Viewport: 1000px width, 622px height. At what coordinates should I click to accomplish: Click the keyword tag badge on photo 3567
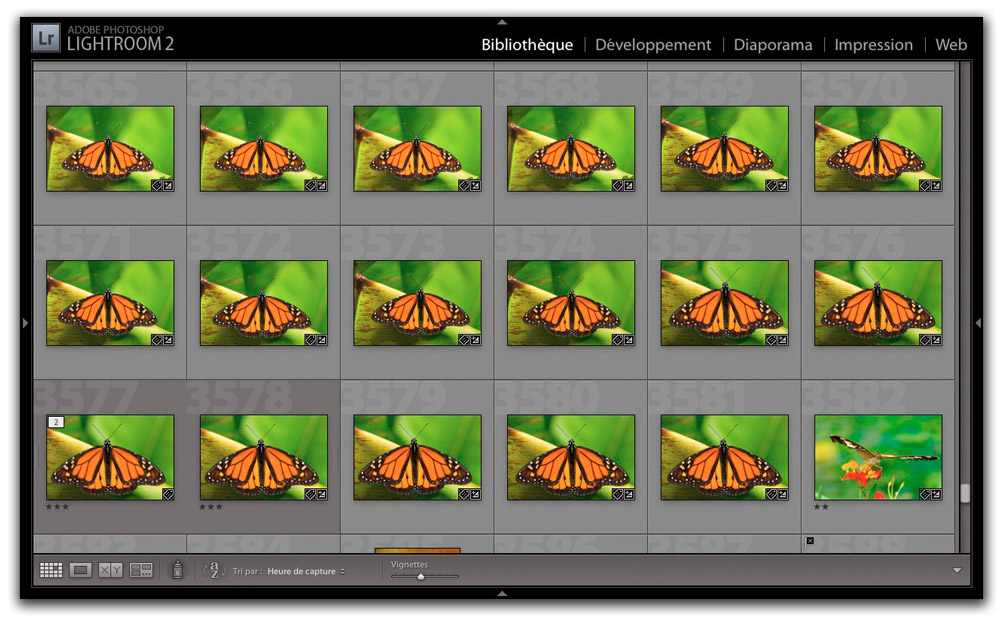[464, 186]
